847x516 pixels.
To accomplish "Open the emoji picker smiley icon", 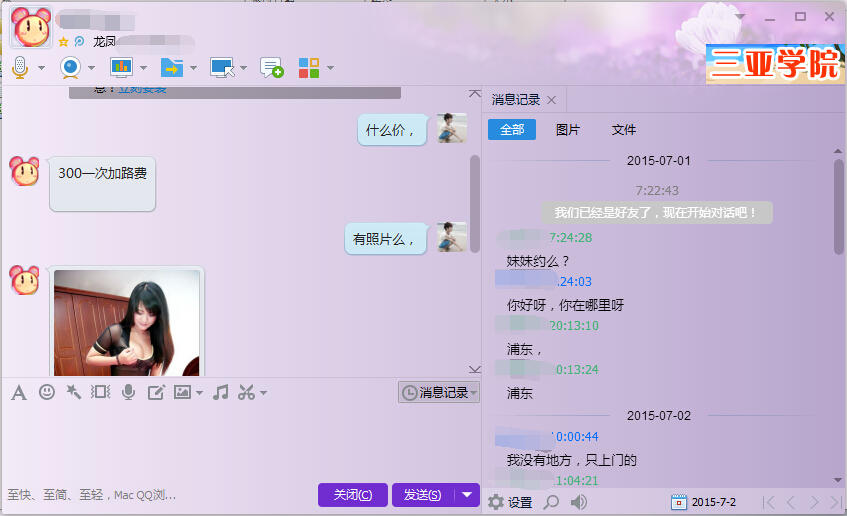I will tap(46, 392).
